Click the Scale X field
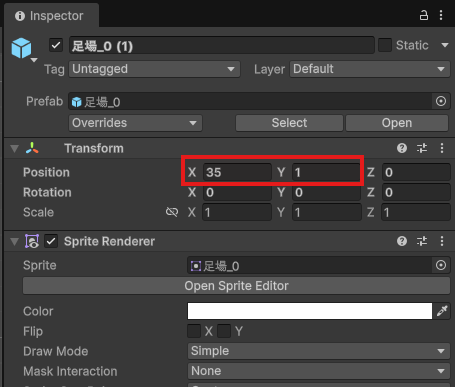Viewport: 455px width, 387px height. pyautogui.click(x=237, y=212)
